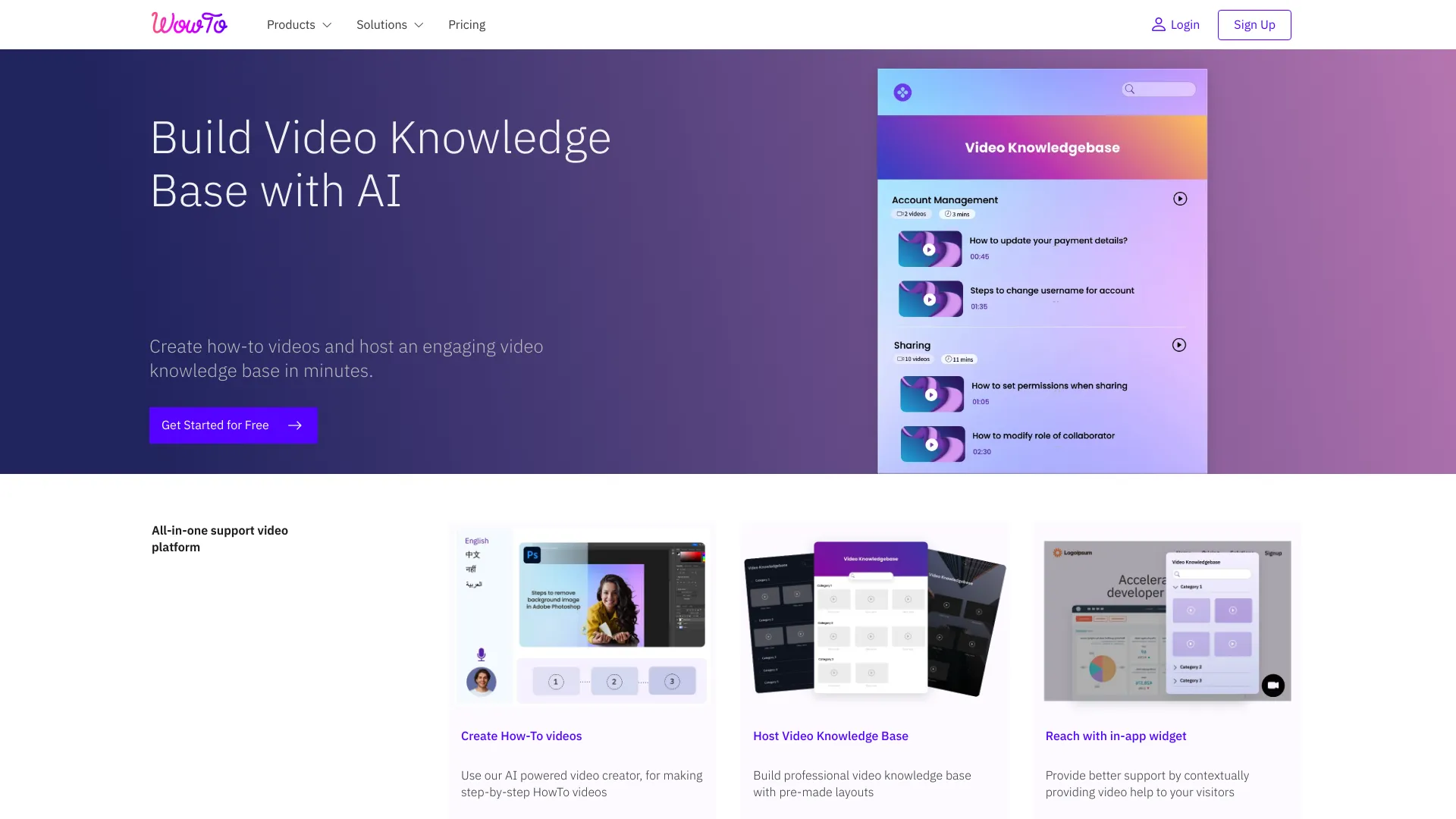Open the Products dropdown menu
This screenshot has width=1456, height=819.
click(299, 24)
